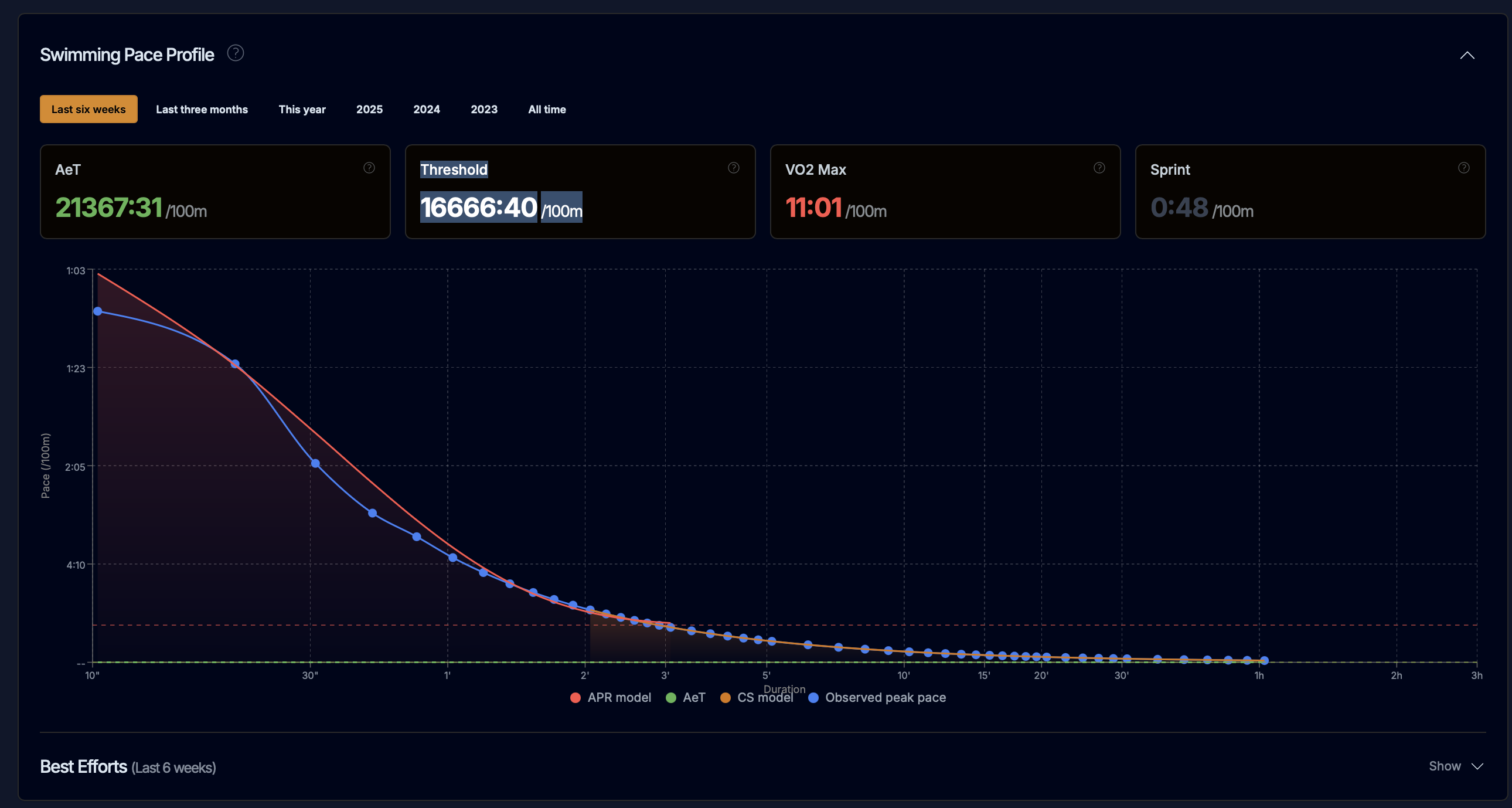Screen dimensions: 1512x808
Task: Toggle APR model series in legend
Action: coord(611,698)
